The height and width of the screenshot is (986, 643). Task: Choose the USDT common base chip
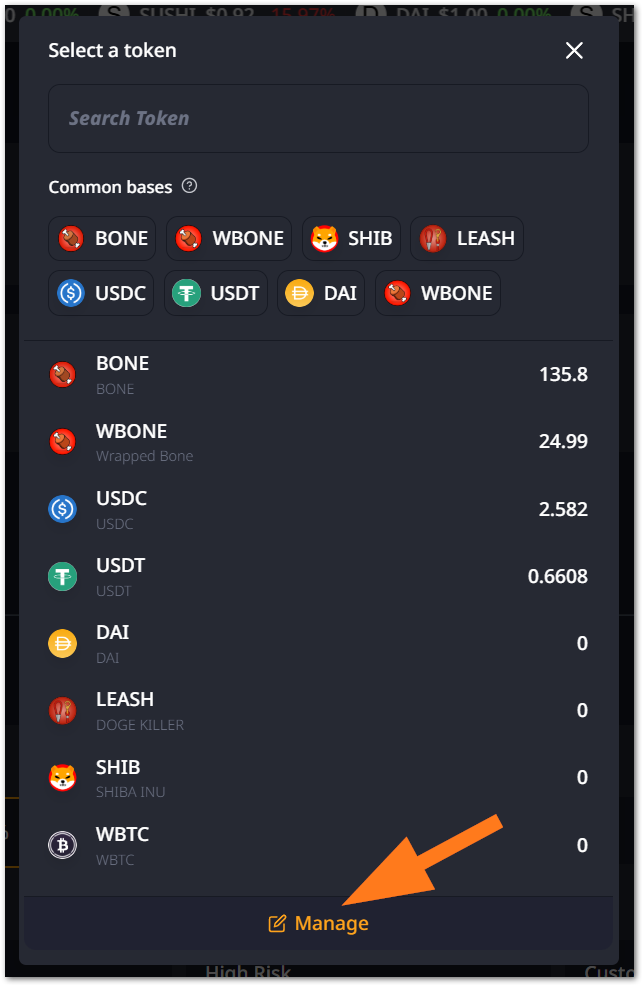click(x=216, y=293)
